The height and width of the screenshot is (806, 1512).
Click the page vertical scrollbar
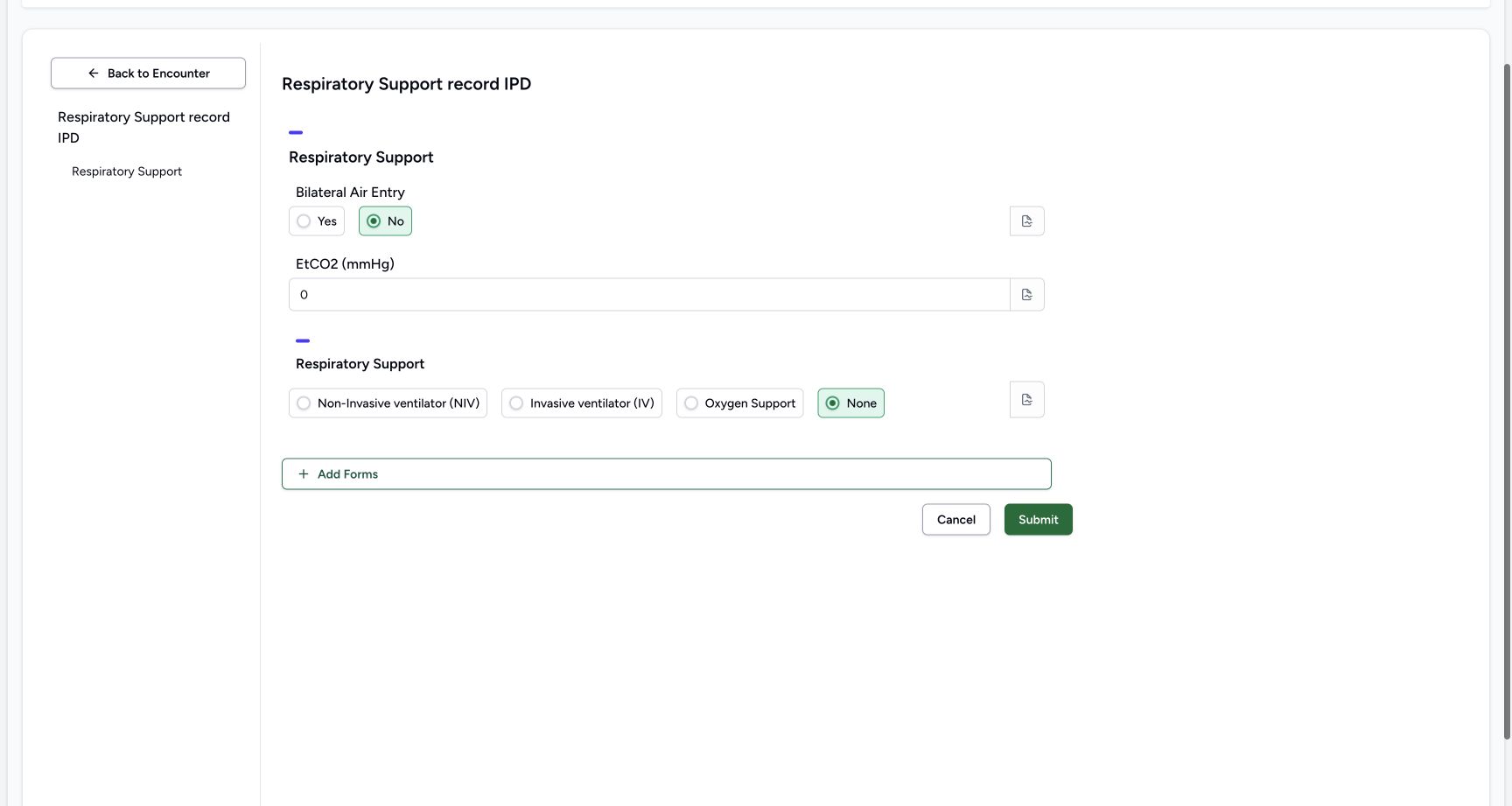(x=1507, y=403)
